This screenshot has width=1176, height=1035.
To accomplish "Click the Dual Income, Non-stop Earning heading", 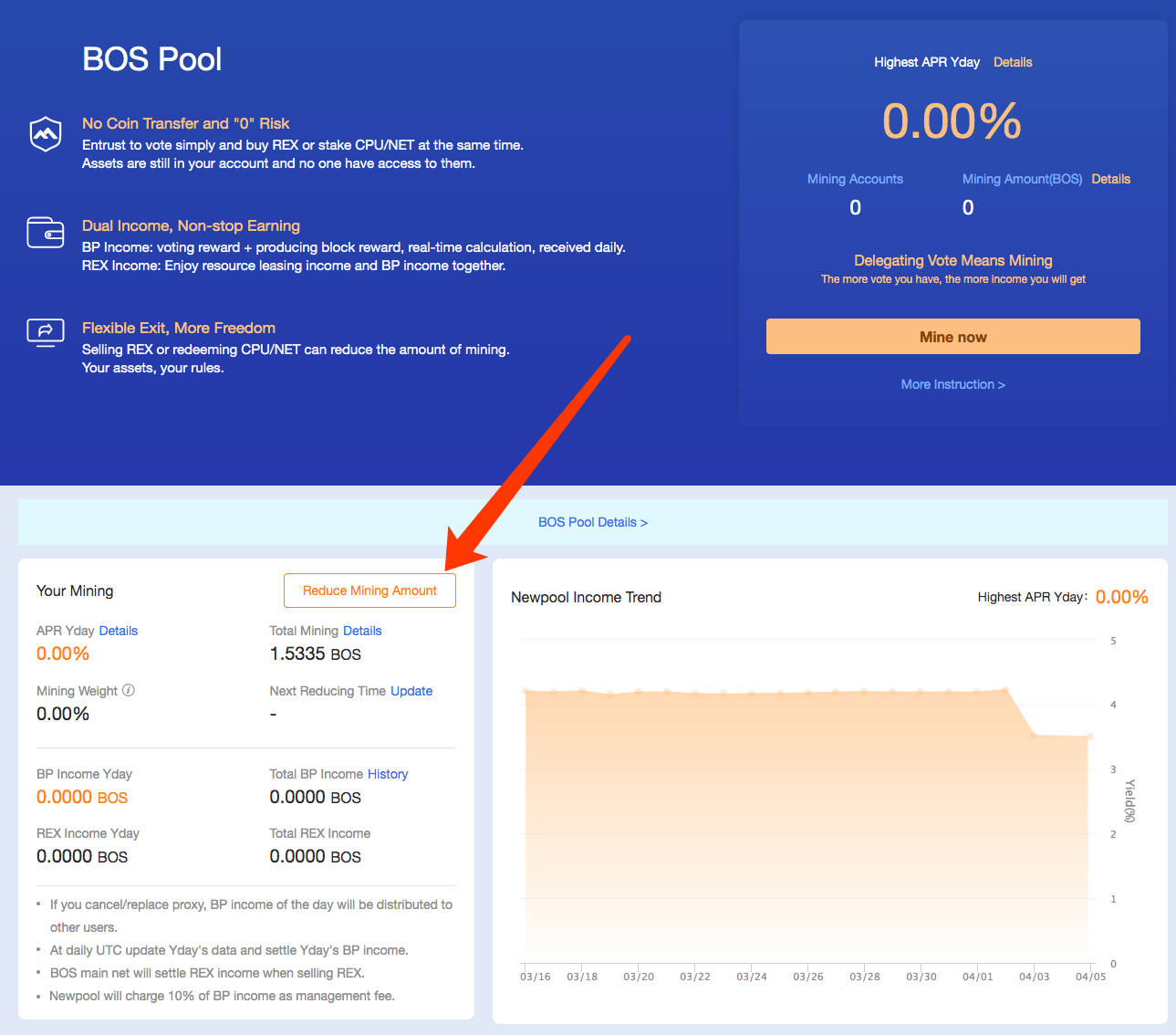I will click(191, 225).
